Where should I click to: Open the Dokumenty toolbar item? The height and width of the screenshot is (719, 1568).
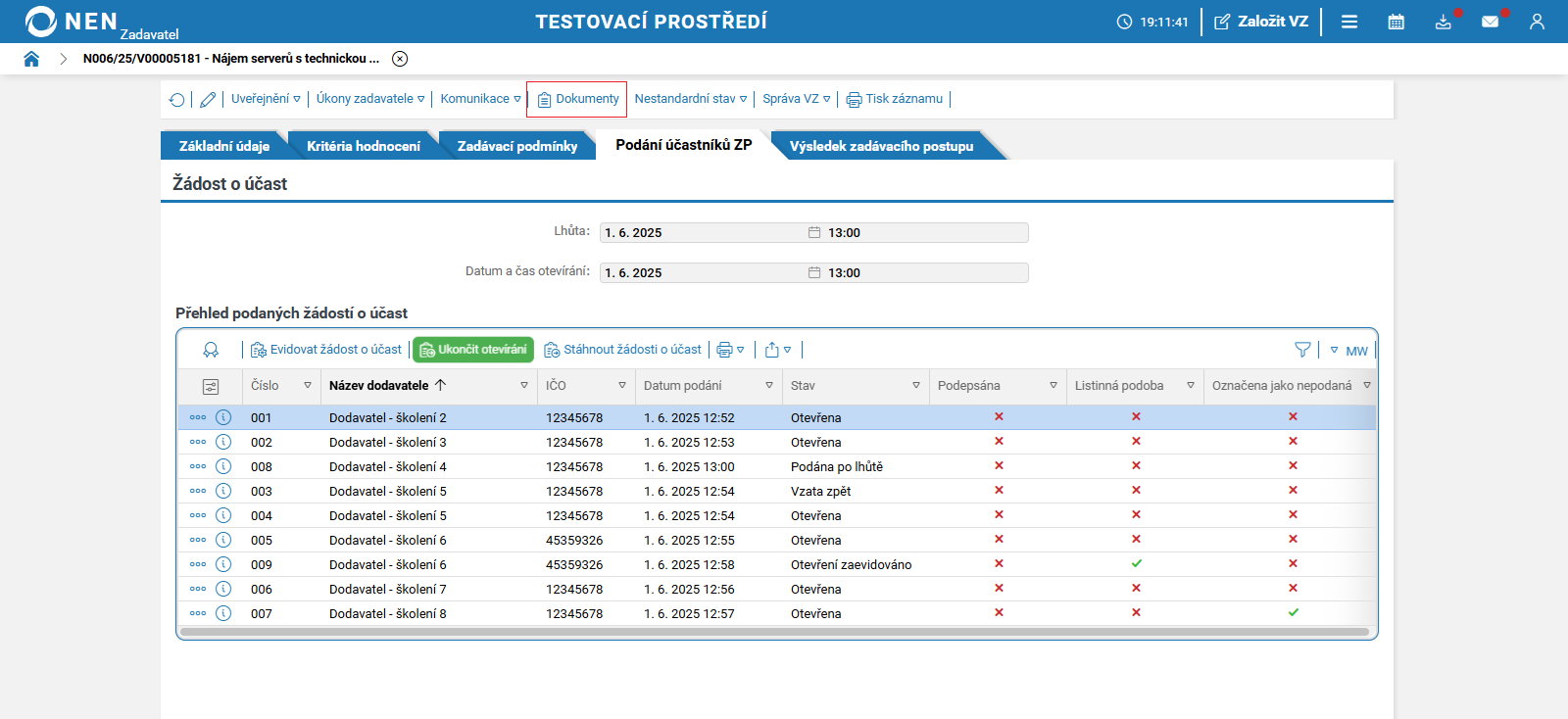(x=577, y=99)
